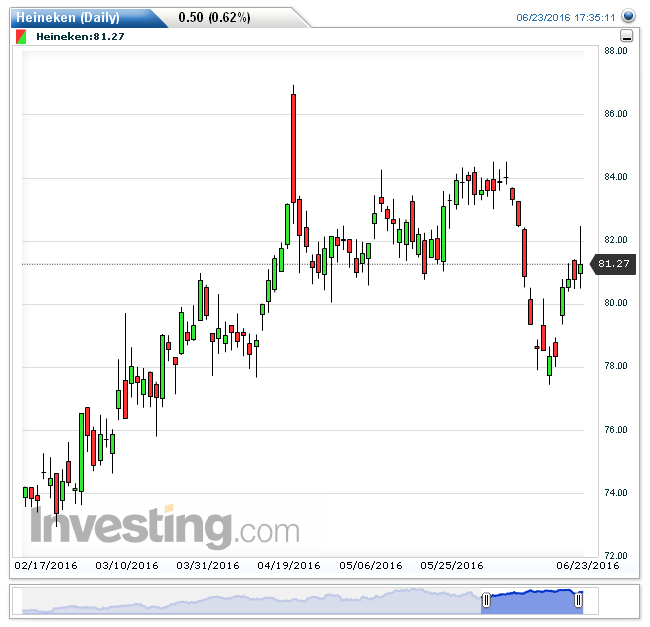Click the red-green Heineken legend swatch
Image resolution: width=650 pixels, height=627 pixels.
[x=21, y=36]
